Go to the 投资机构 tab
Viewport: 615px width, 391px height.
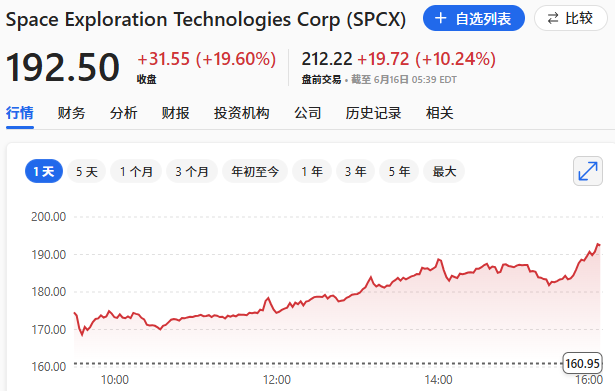pyautogui.click(x=242, y=113)
